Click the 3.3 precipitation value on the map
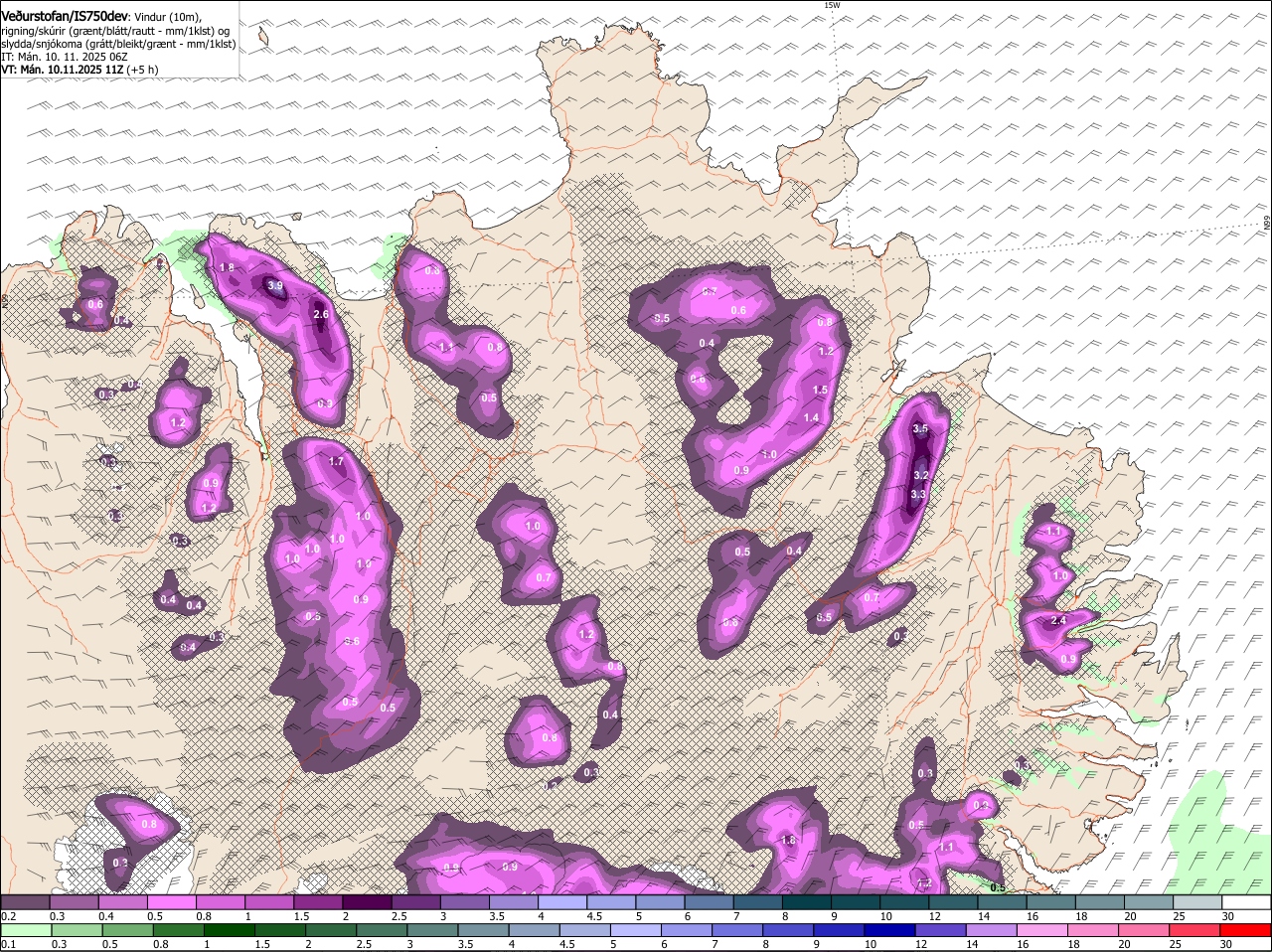This screenshot has width=1272, height=952. (x=918, y=495)
